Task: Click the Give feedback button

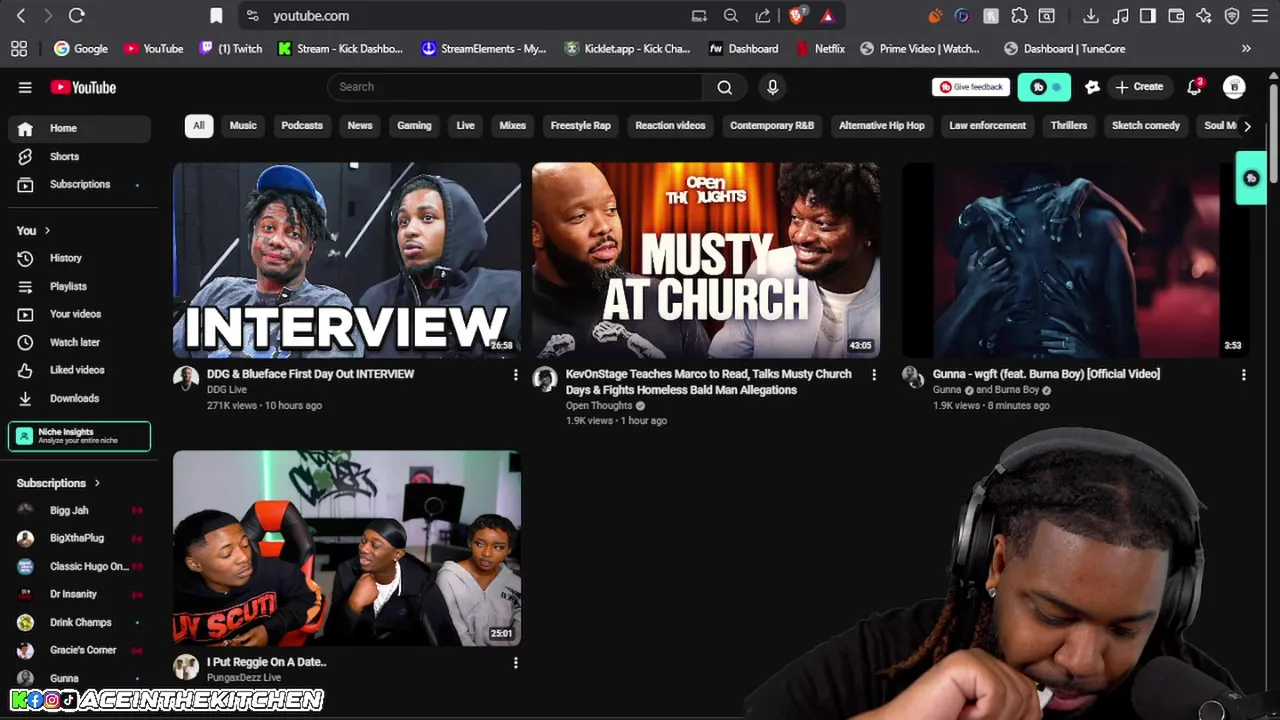Action: pos(970,87)
